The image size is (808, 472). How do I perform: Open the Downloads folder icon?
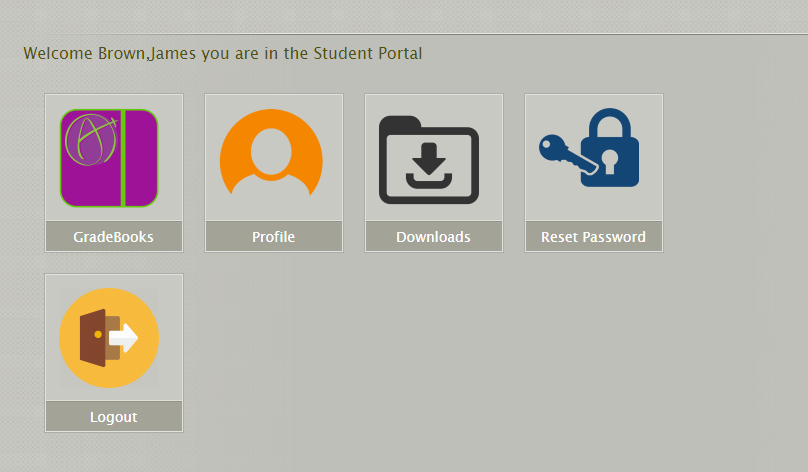(x=429, y=160)
